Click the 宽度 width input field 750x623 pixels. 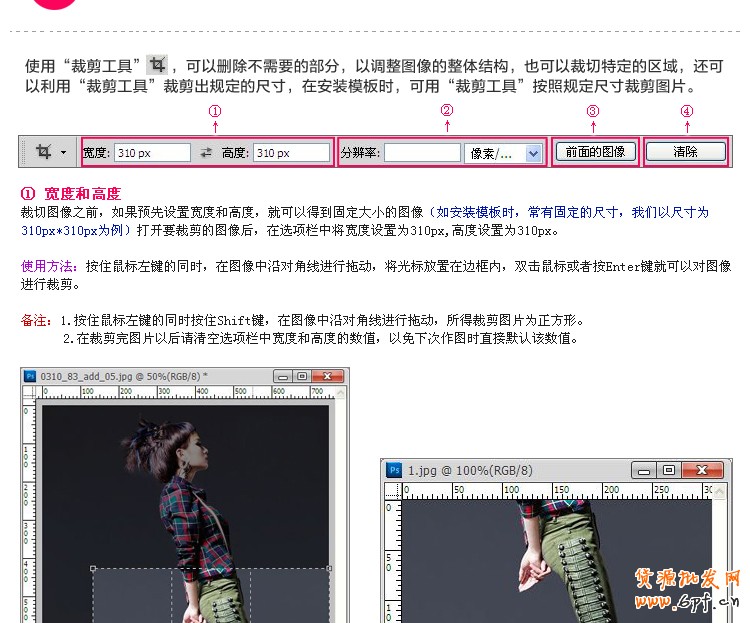pyautogui.click(x=151, y=153)
